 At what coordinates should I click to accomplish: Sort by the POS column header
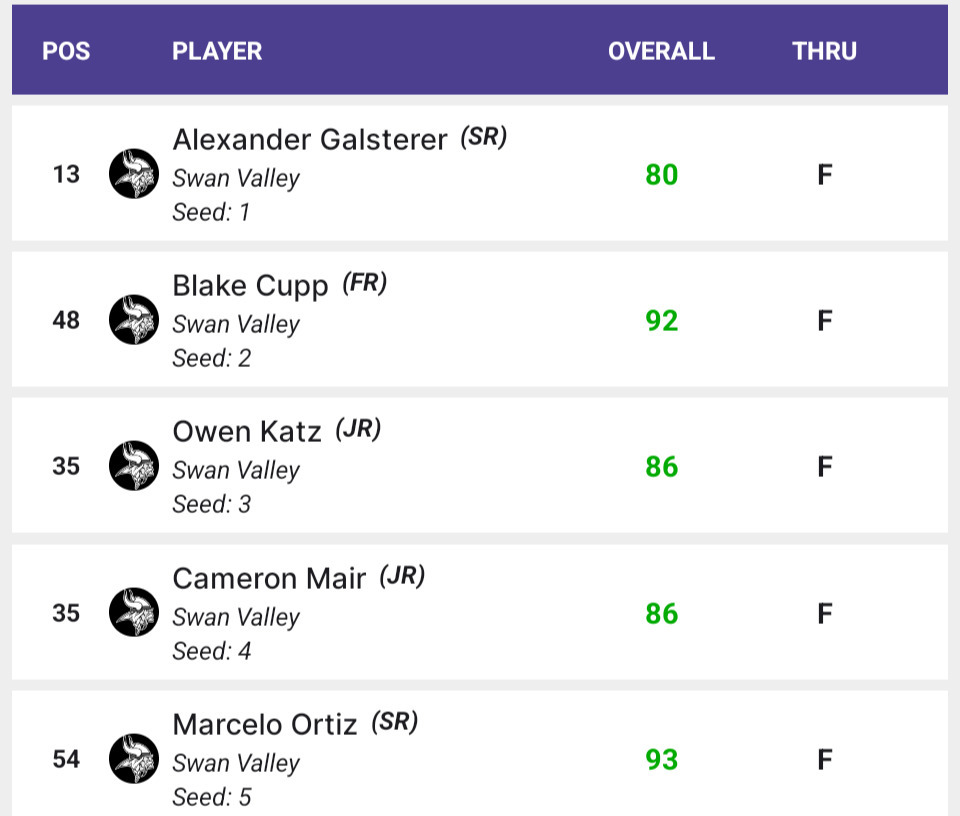click(66, 51)
